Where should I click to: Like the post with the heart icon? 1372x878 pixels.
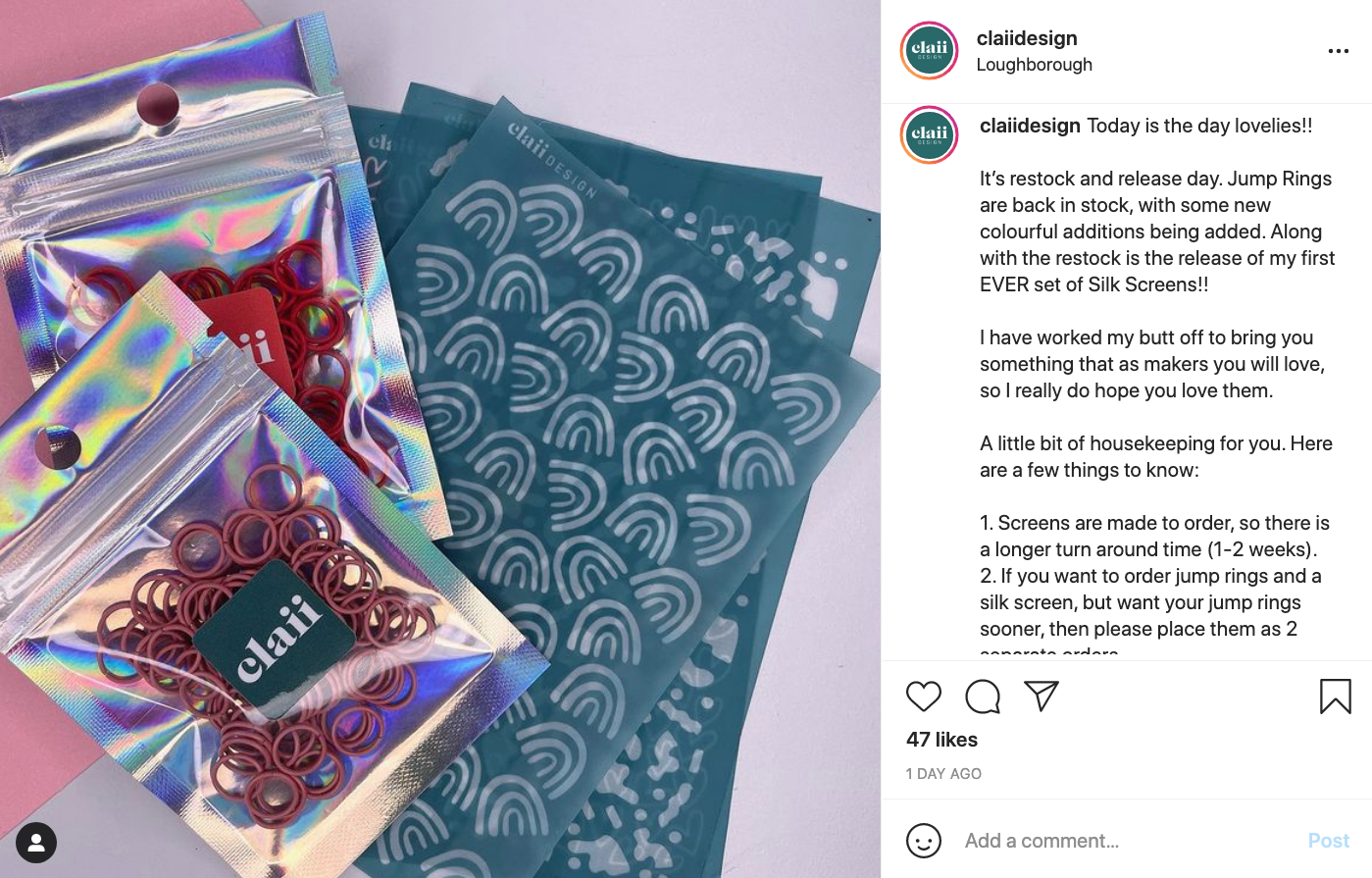tap(923, 697)
